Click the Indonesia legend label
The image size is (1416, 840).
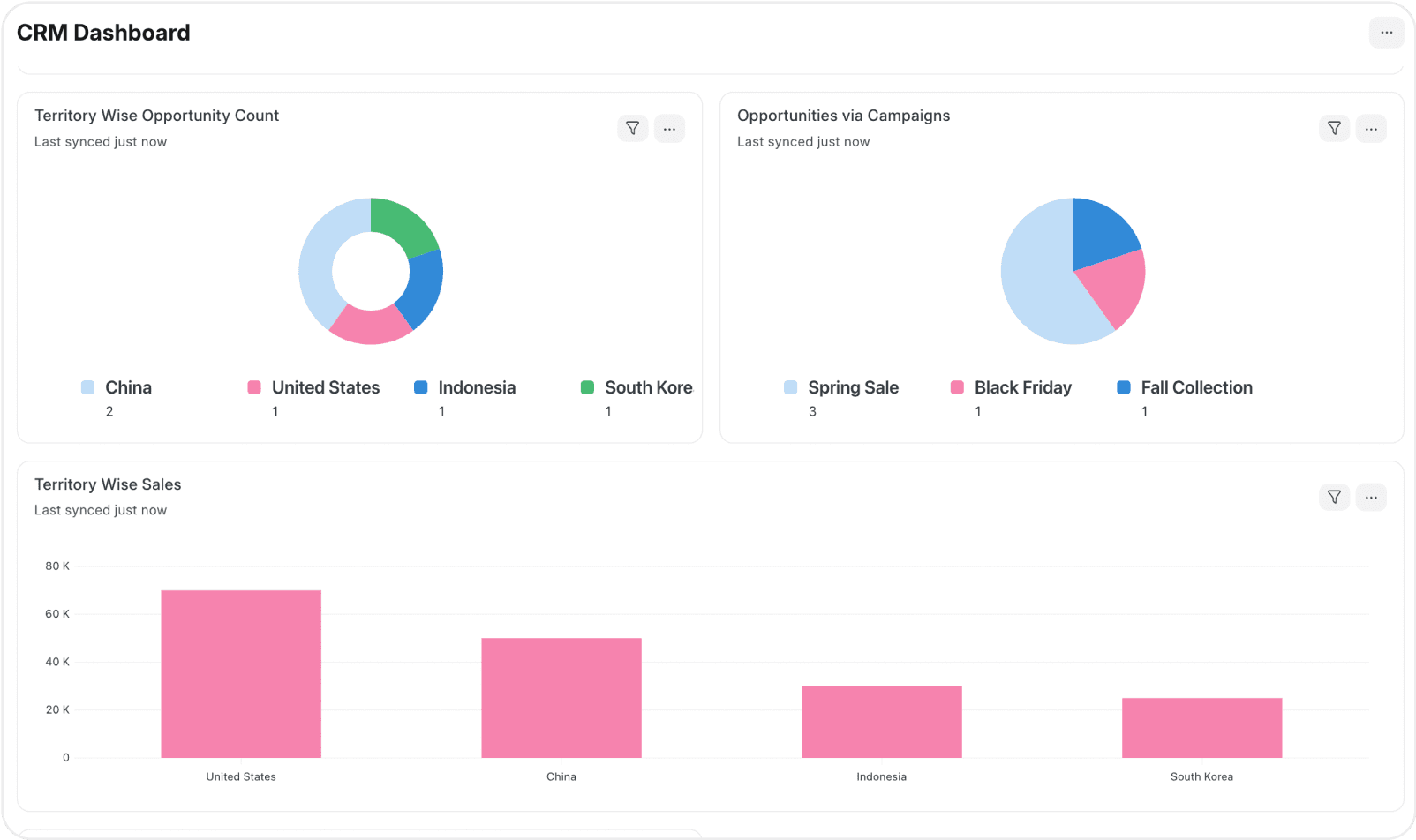[x=477, y=387]
